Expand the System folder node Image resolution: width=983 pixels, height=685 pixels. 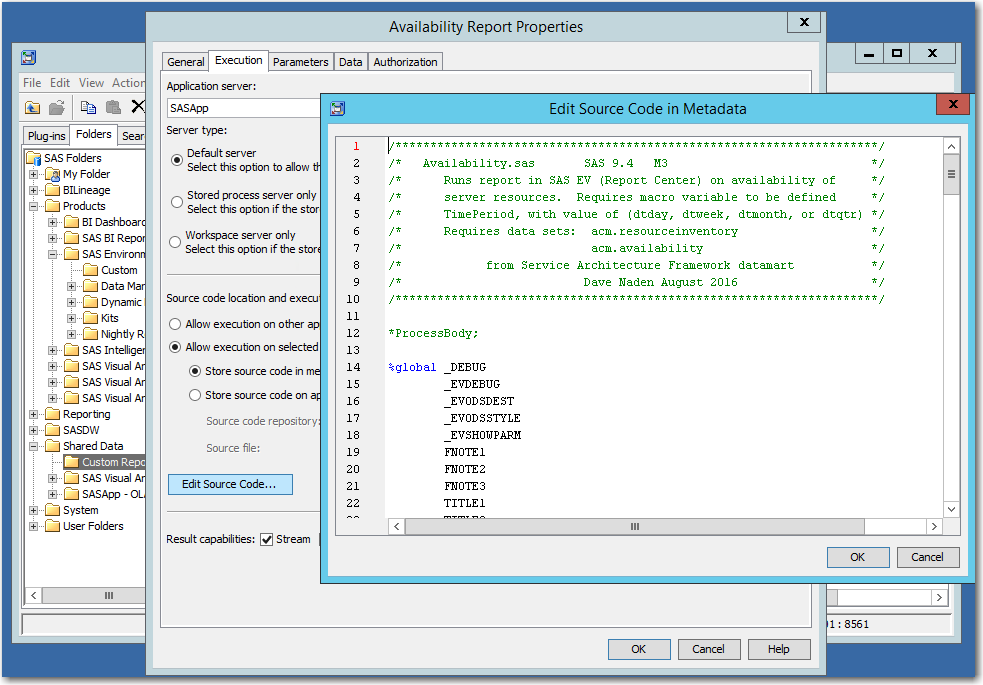pyautogui.click(x=35, y=510)
